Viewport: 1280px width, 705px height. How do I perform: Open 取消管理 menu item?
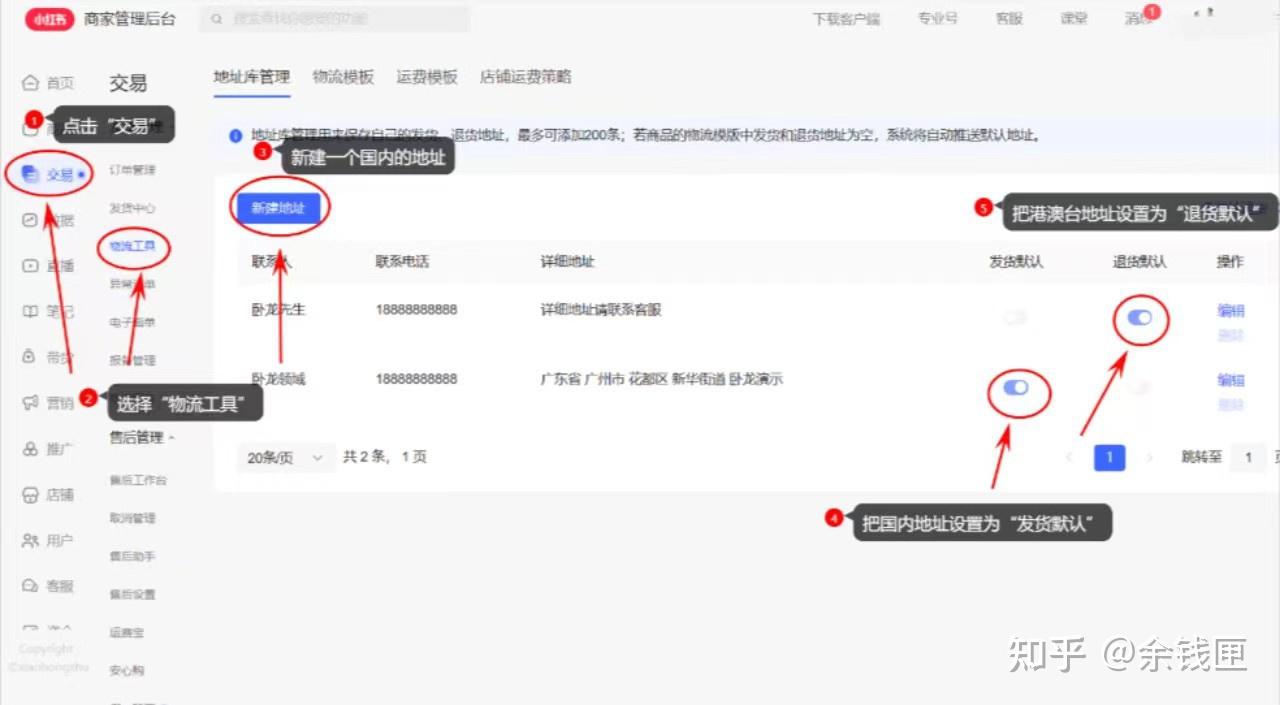[x=132, y=518]
